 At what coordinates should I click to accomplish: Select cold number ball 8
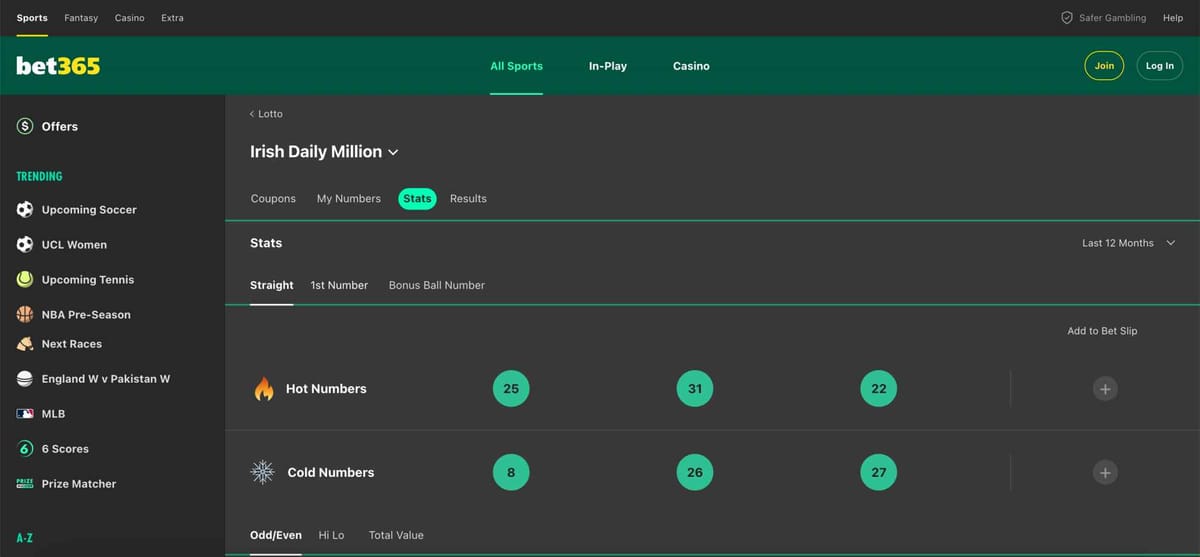tap(511, 473)
